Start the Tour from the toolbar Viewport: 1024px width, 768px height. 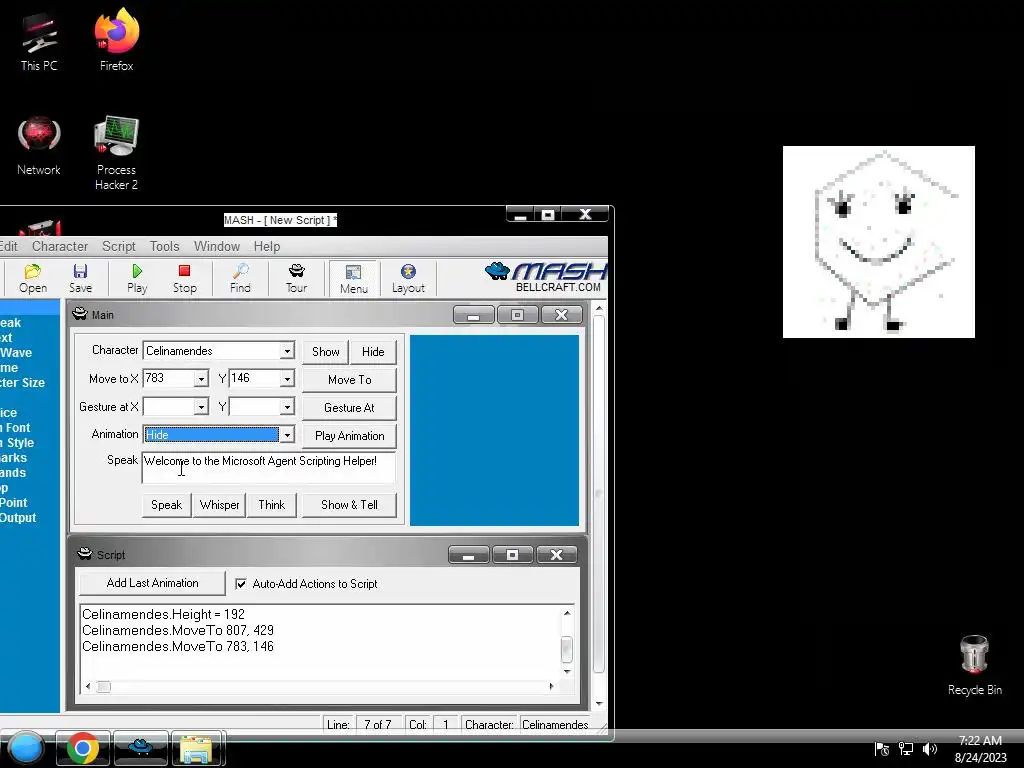point(296,278)
